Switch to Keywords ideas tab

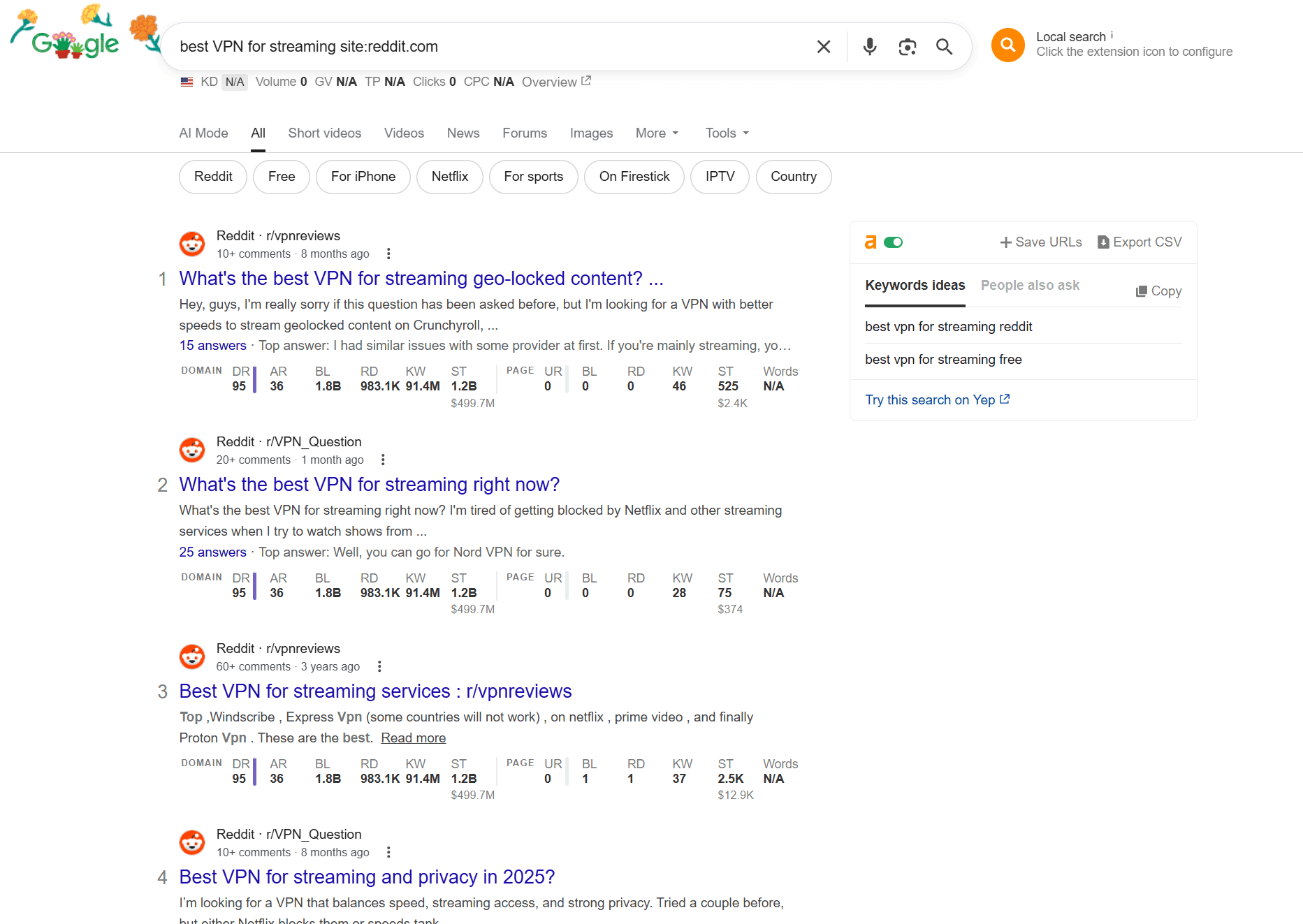915,286
